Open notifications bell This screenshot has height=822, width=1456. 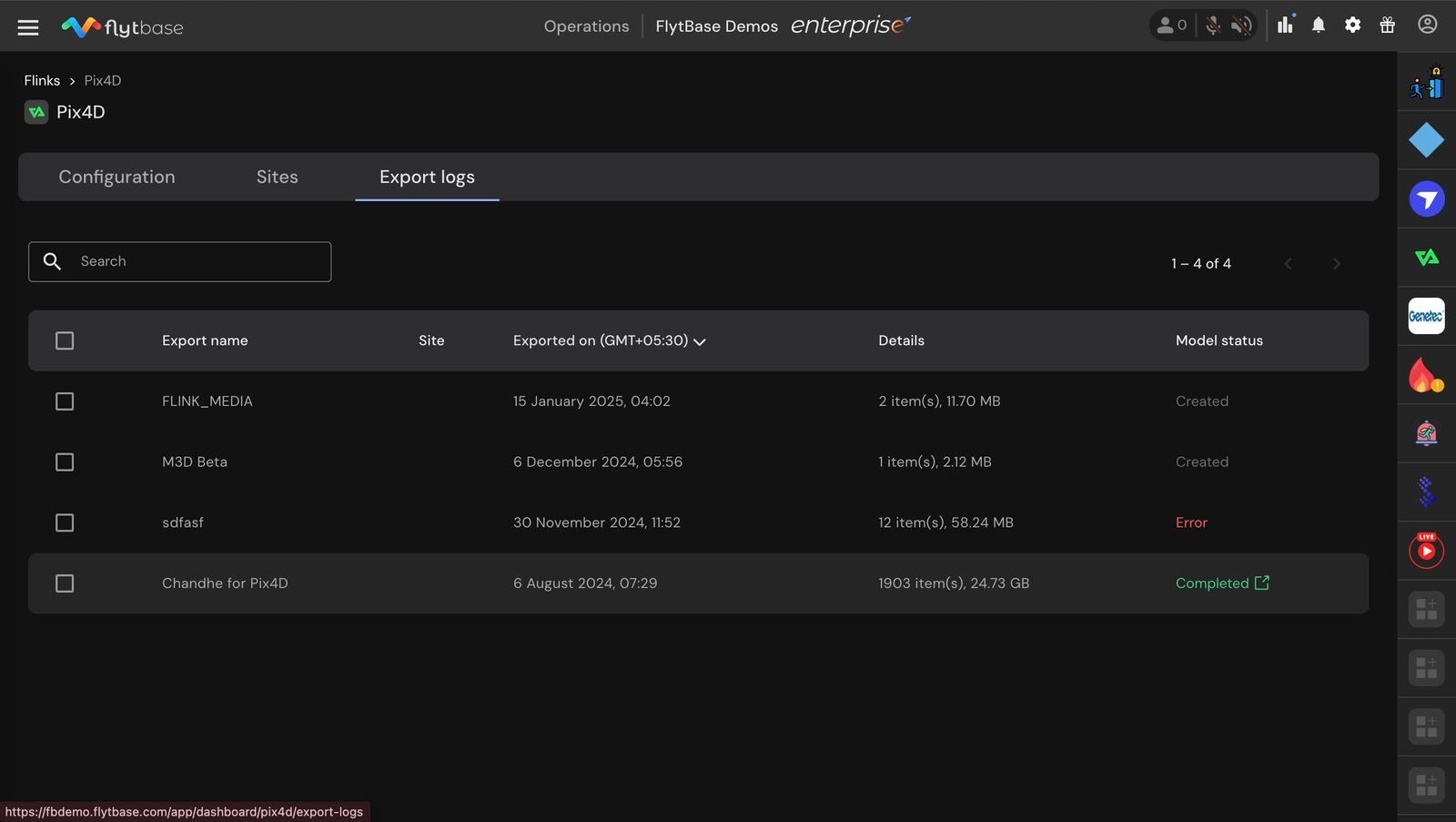click(1319, 25)
